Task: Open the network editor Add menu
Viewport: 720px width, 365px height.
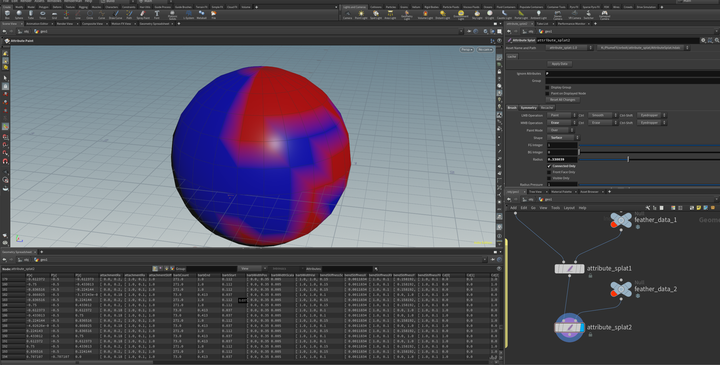Action: click(x=513, y=208)
